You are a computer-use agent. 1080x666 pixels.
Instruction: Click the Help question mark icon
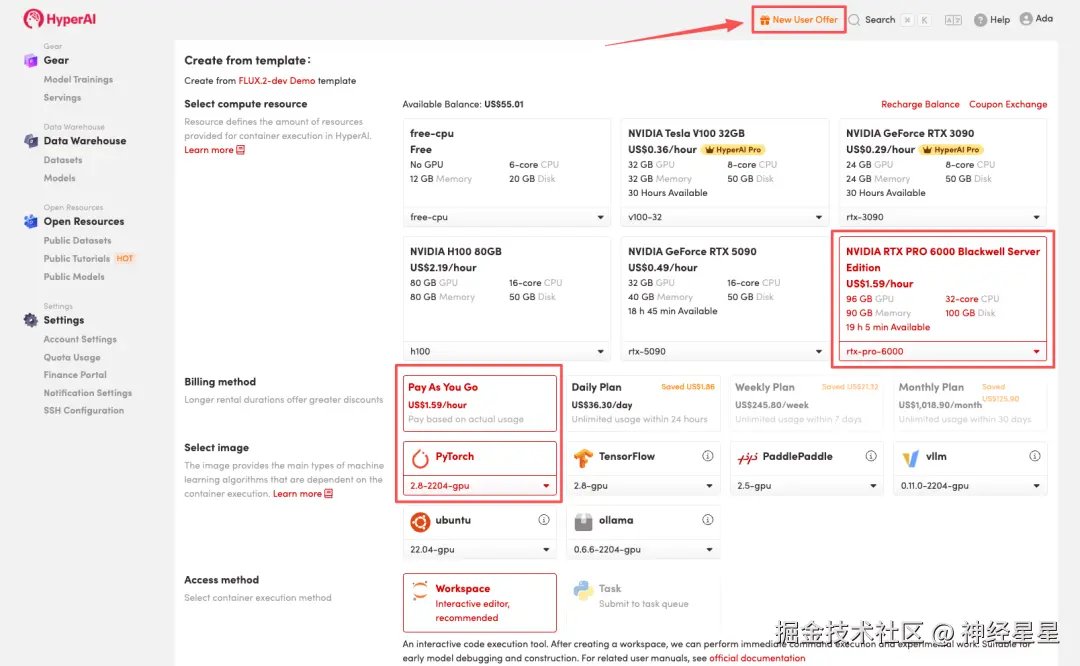[x=980, y=20]
